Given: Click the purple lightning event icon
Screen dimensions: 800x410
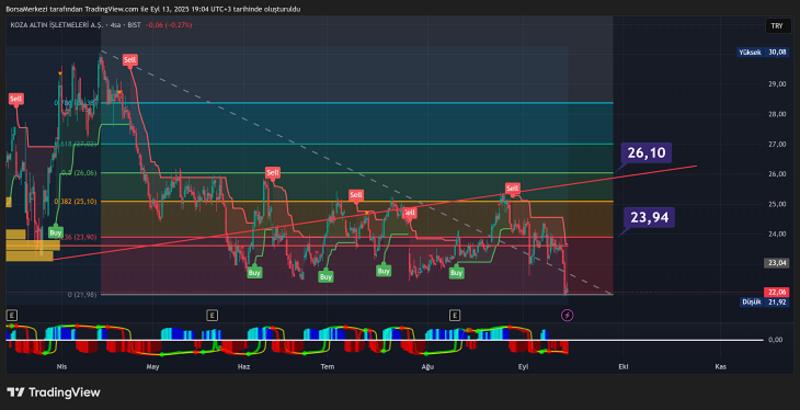Looking at the screenshot, I should (x=567, y=315).
